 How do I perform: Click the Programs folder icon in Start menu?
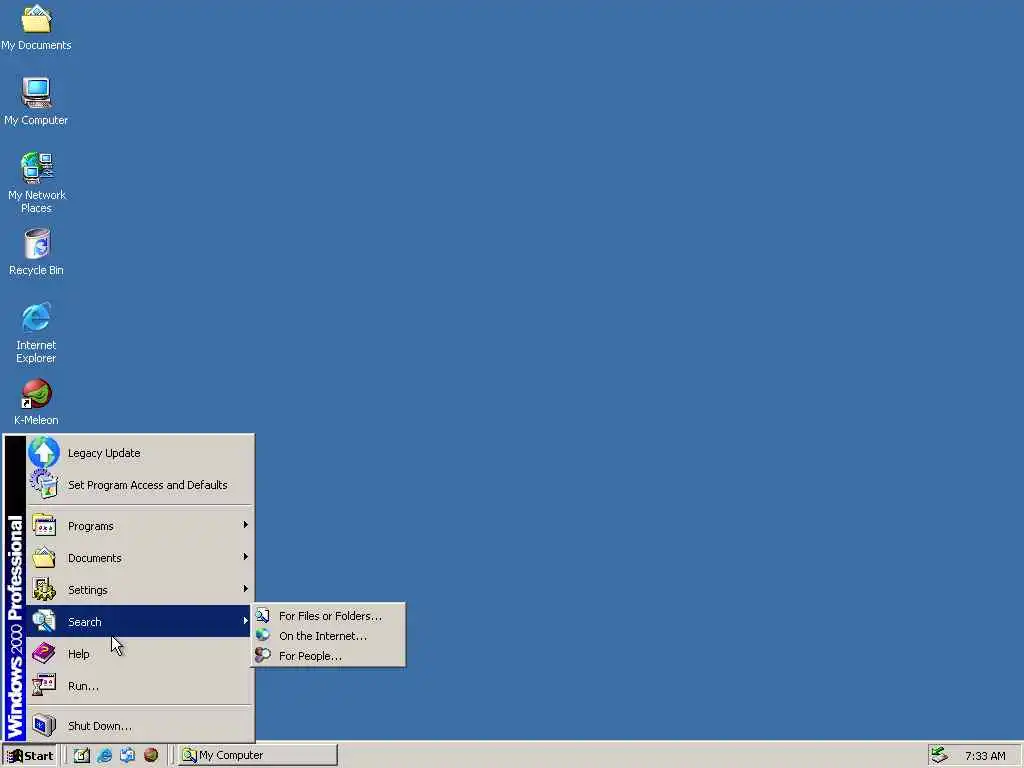[44, 526]
